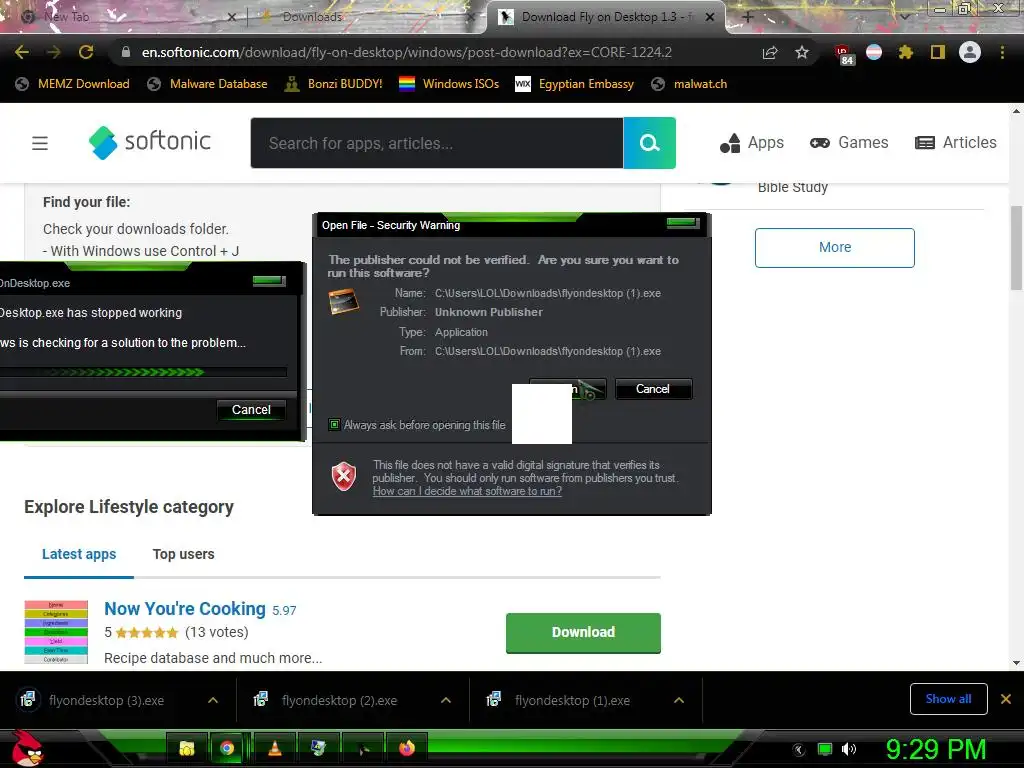Viewport: 1024px width, 768px height.
Task: Open a new tab with the plus button
Action: tap(748, 17)
